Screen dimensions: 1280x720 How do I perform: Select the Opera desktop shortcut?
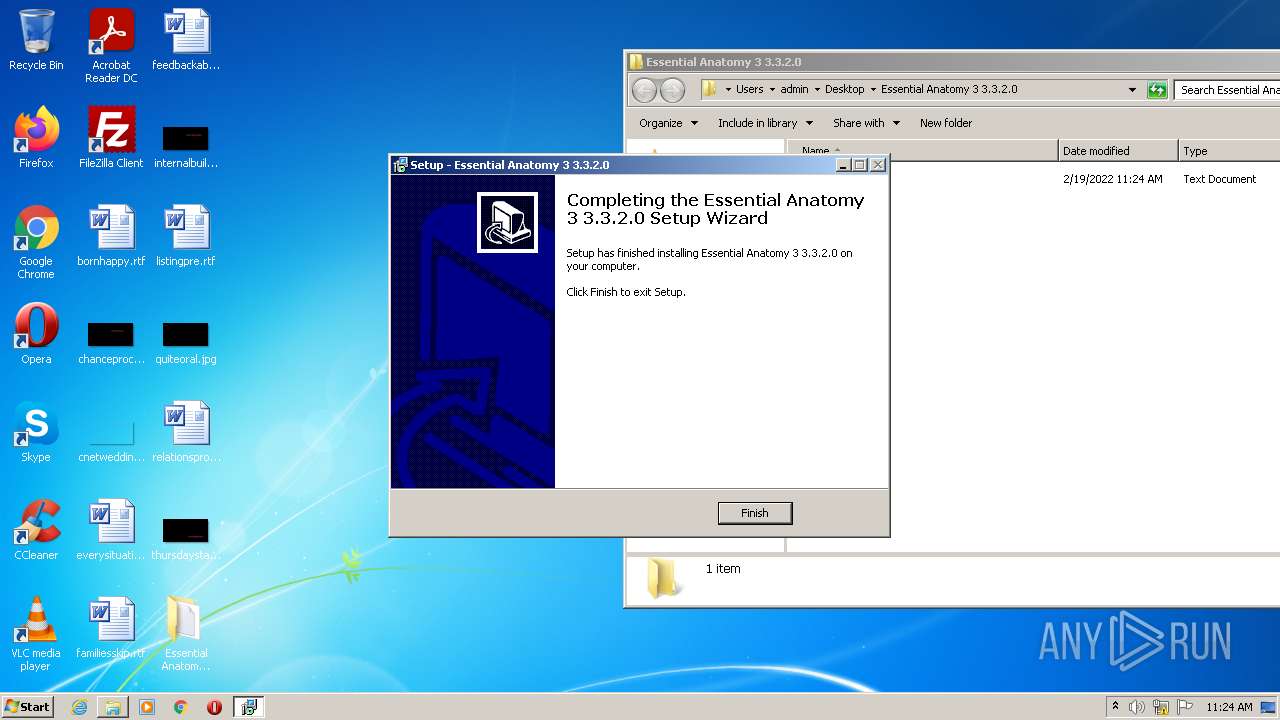[36, 334]
